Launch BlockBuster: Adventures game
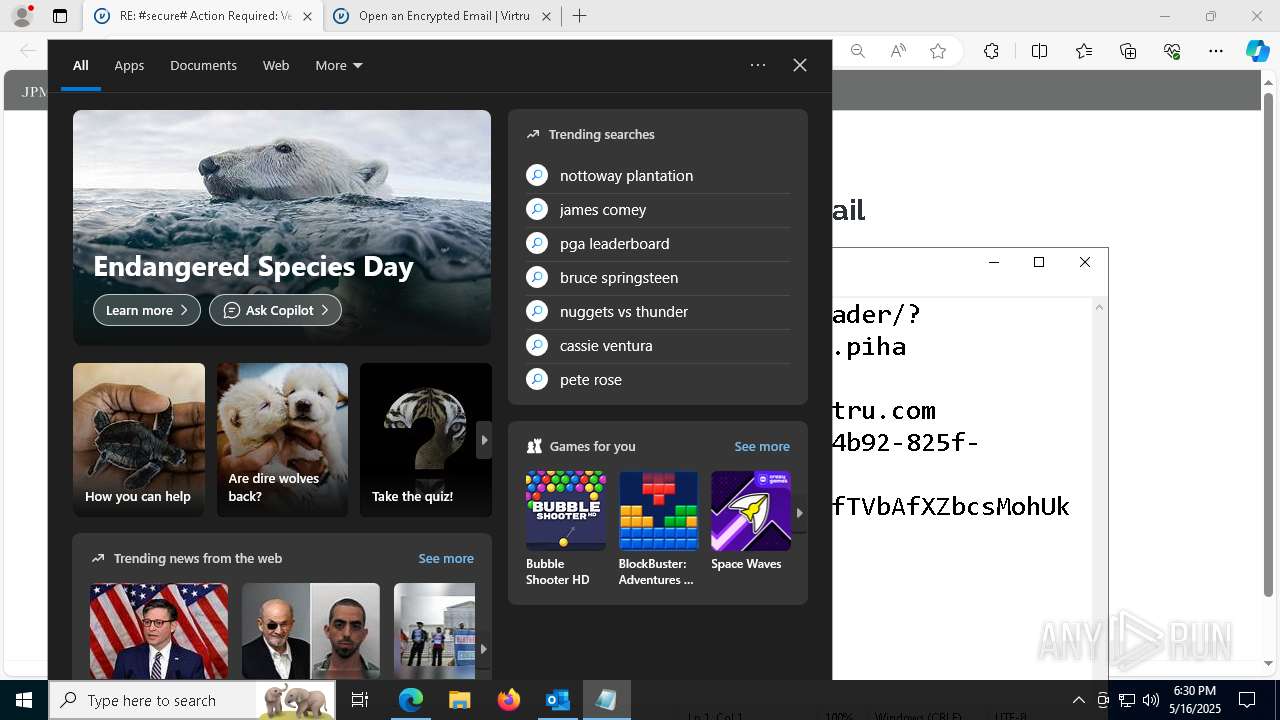The height and width of the screenshot is (720, 1280). coord(658,528)
